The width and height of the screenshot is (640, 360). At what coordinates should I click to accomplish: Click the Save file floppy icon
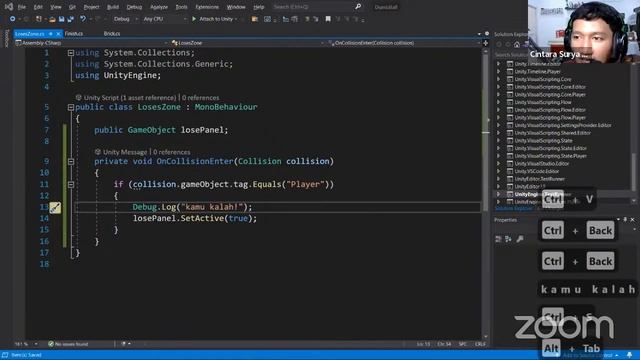pyautogui.click(x=61, y=19)
